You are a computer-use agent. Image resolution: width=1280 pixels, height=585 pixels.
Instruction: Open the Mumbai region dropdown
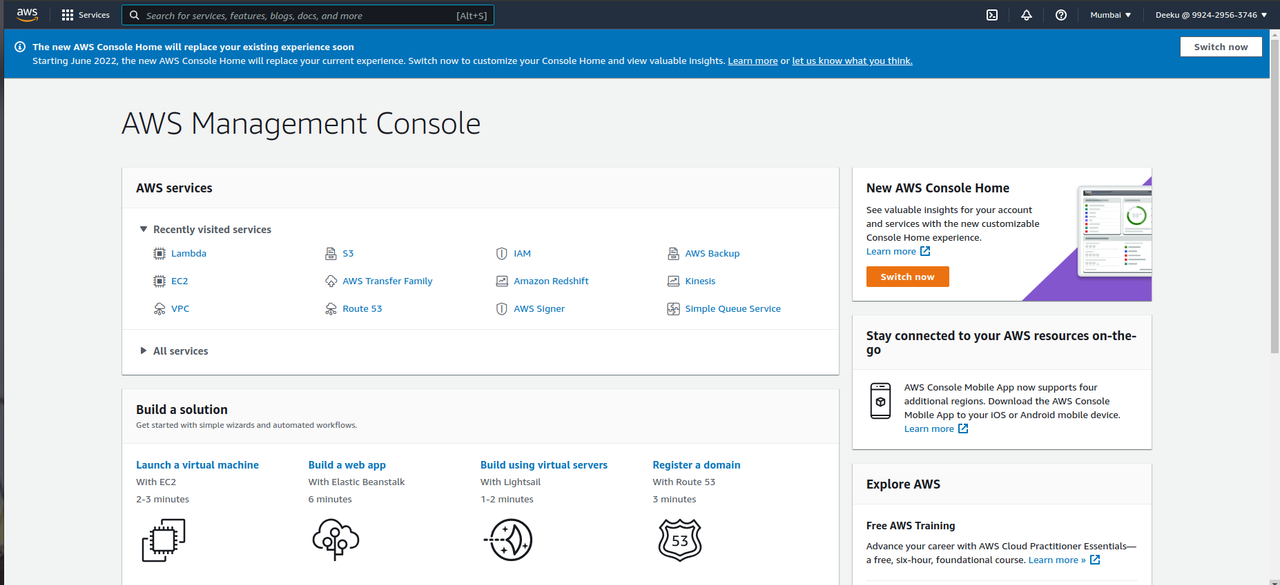tap(1111, 15)
